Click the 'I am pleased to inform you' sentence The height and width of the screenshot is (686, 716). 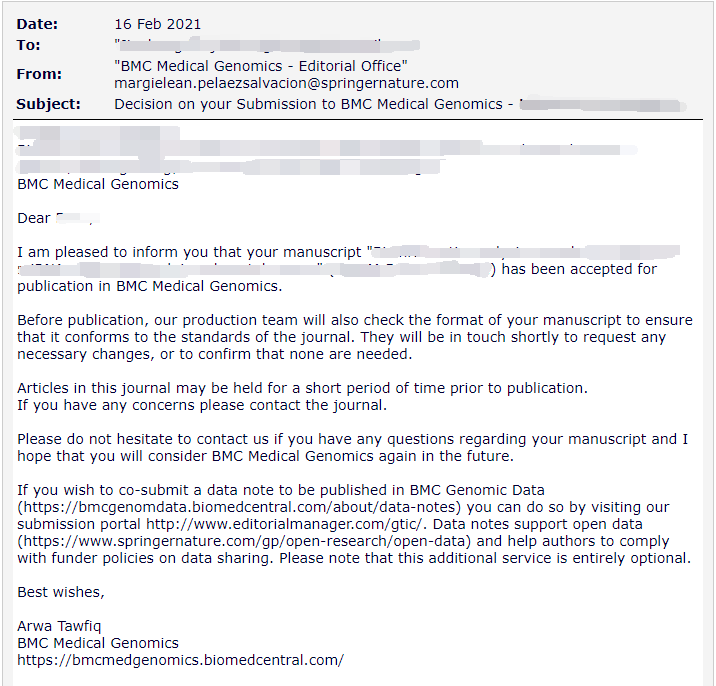tap(348, 269)
